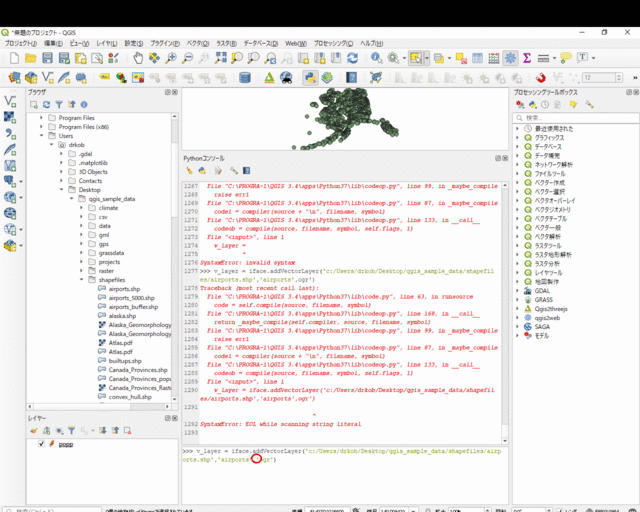
Task: Open Processing toolbox options wrench
Action: [x=589, y=105]
